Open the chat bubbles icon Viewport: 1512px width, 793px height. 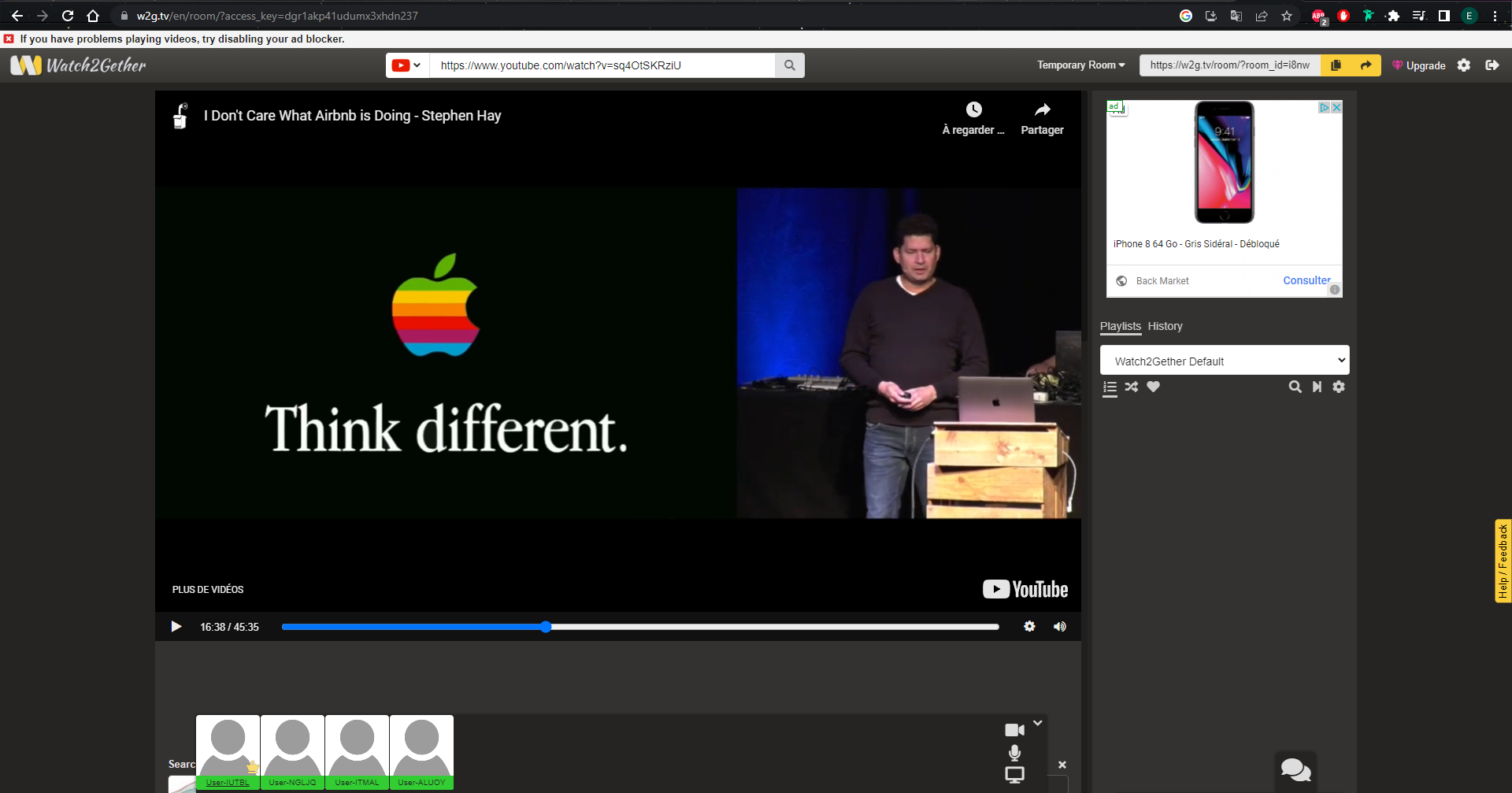tap(1295, 769)
